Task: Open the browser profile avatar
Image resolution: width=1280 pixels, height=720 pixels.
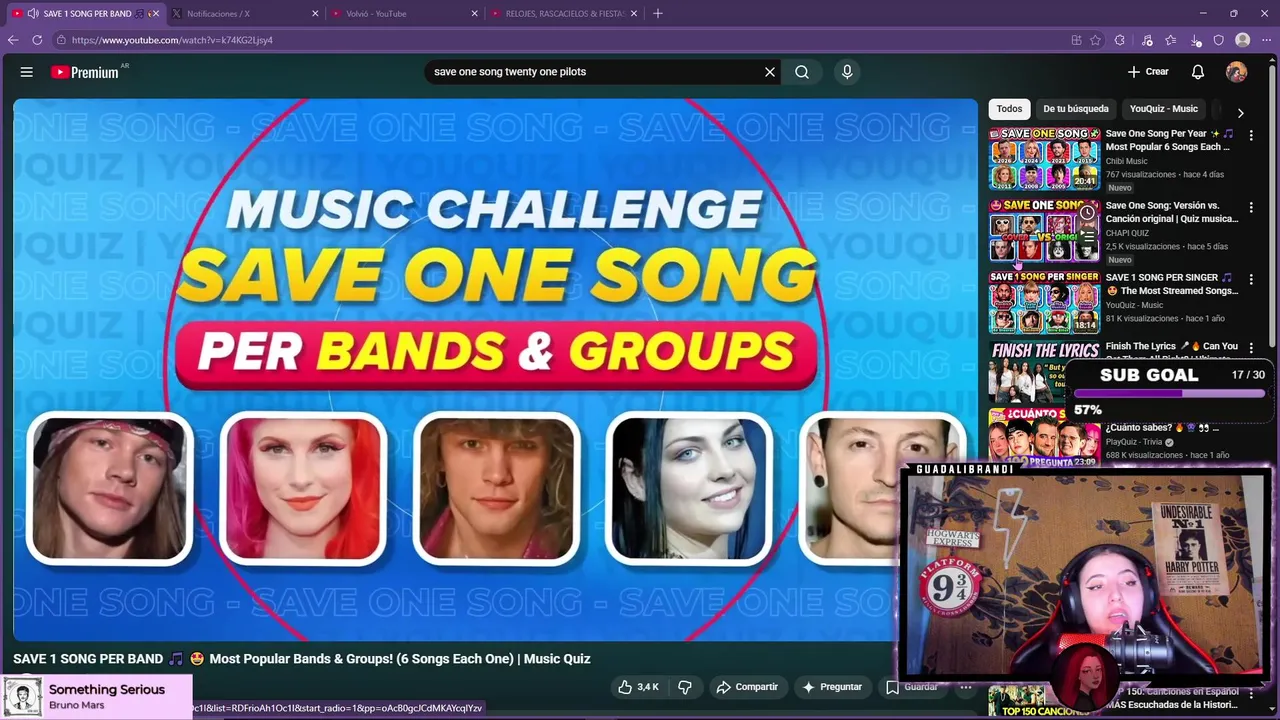Action: (1243, 40)
